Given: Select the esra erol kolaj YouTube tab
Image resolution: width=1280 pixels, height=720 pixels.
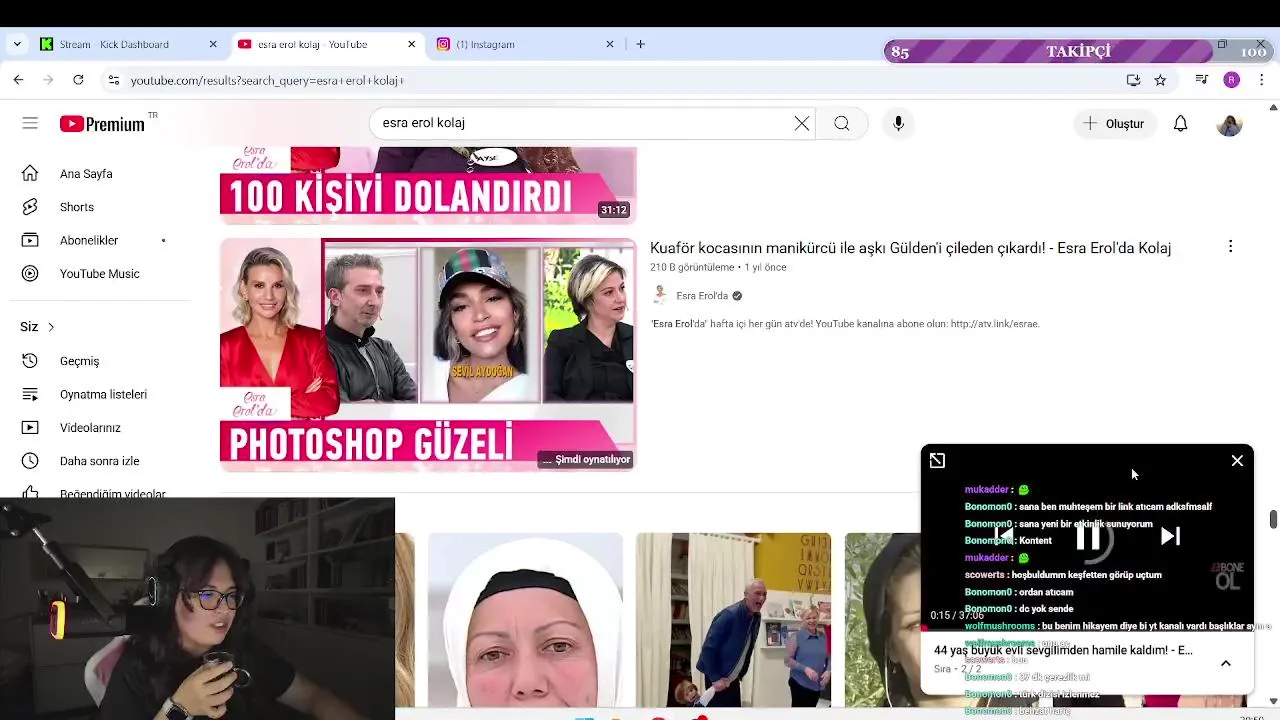Looking at the screenshot, I should 327,44.
